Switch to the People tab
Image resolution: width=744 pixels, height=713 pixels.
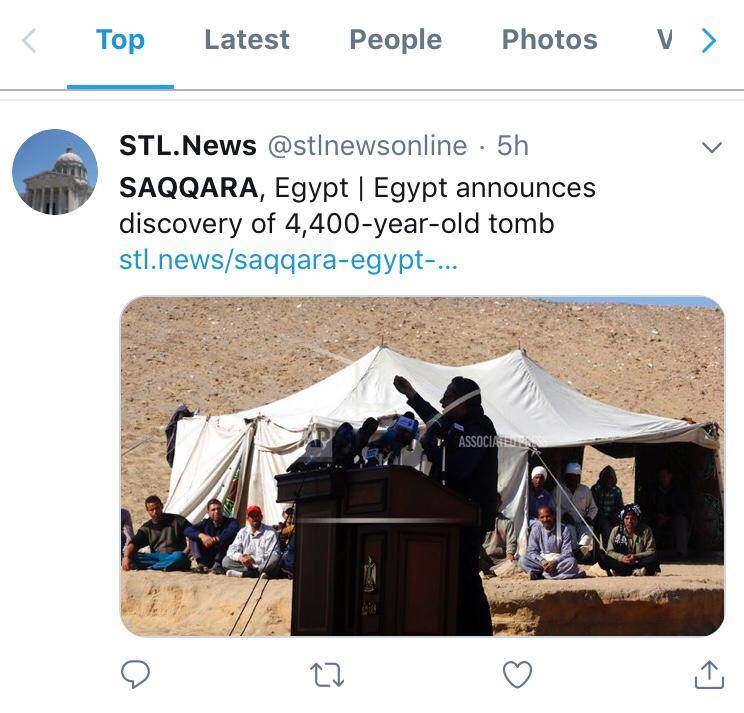tap(395, 40)
